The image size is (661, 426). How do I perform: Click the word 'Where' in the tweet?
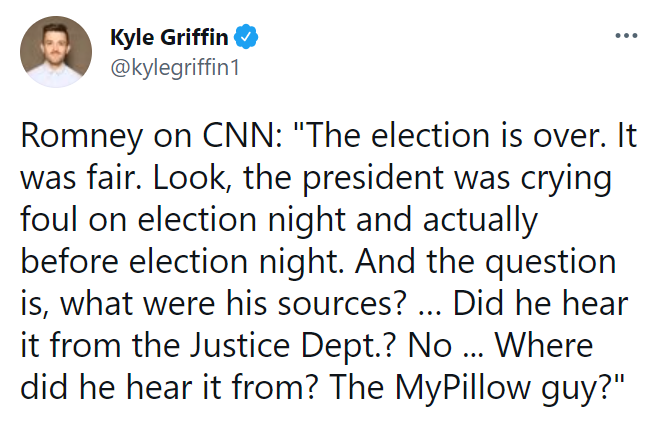544,346
